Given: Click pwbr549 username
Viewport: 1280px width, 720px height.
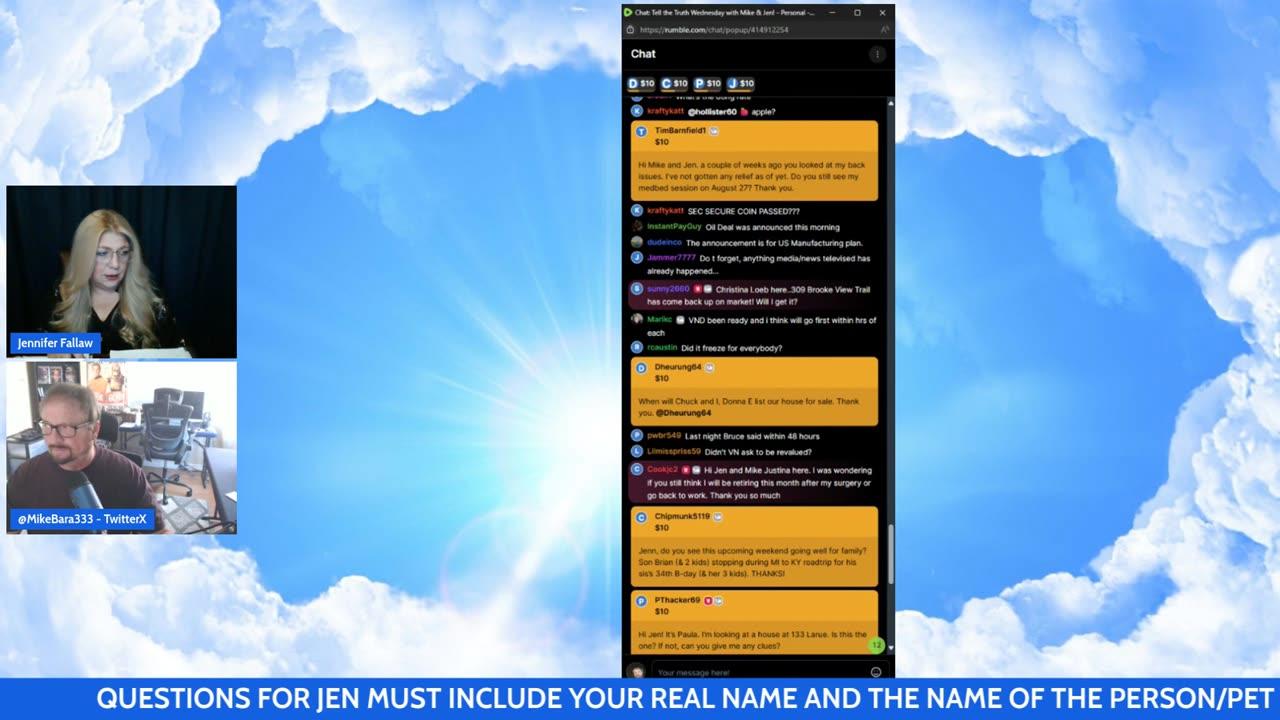Looking at the screenshot, I should [664, 436].
